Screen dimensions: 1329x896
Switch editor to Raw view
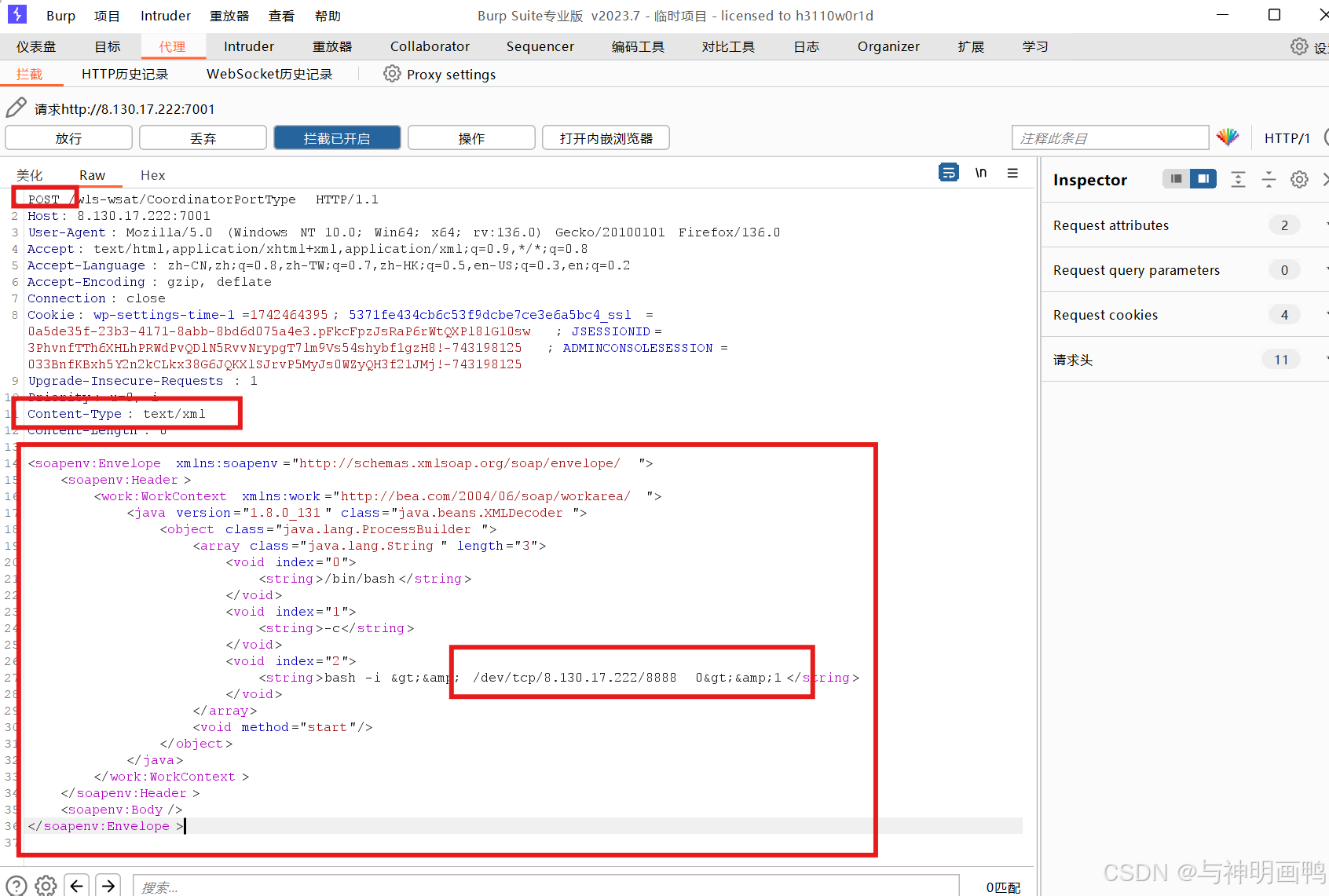point(92,174)
